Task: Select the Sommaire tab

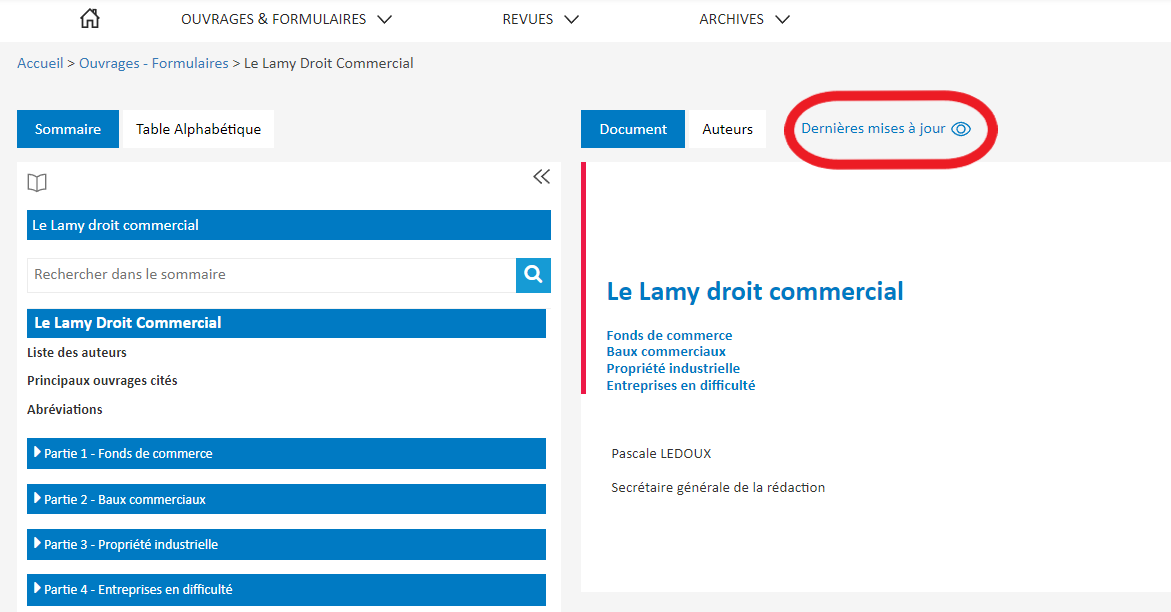Action: (x=68, y=129)
